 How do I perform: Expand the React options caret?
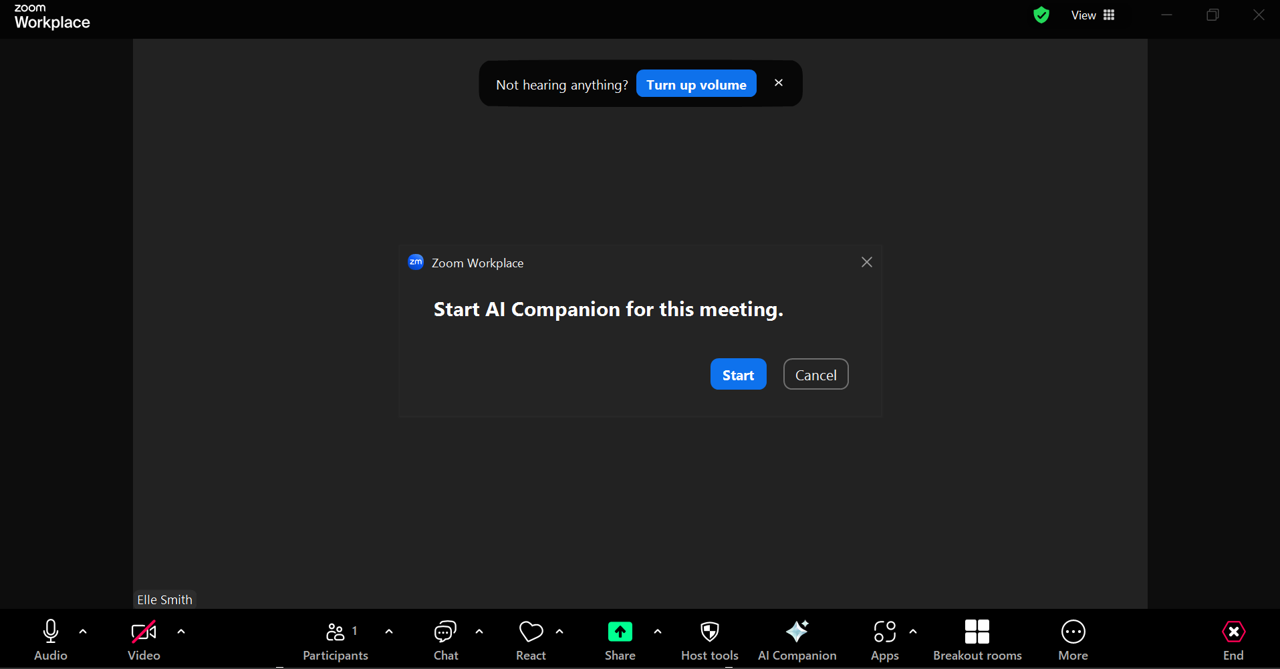coord(559,632)
